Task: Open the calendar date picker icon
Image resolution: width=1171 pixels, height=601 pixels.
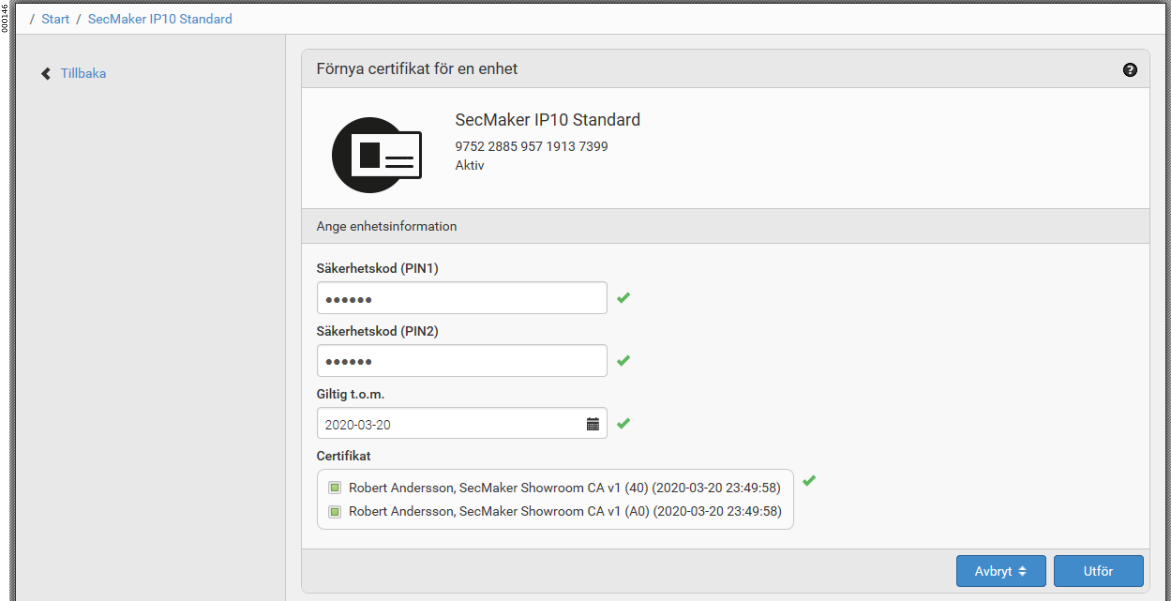Action: (593, 424)
